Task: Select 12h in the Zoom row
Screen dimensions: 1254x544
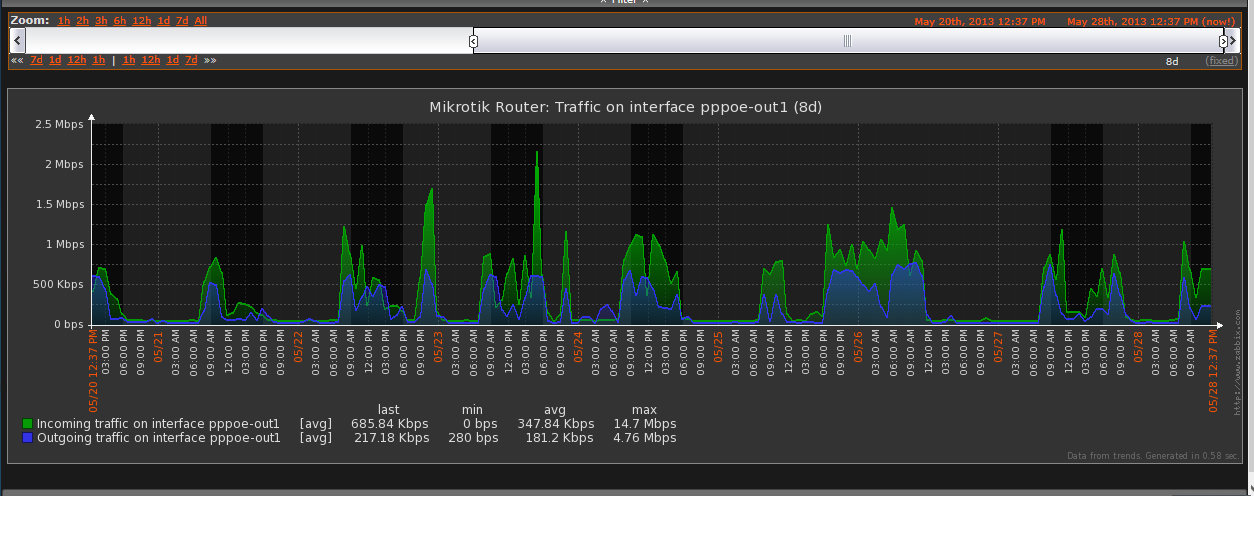Action: click(x=141, y=21)
